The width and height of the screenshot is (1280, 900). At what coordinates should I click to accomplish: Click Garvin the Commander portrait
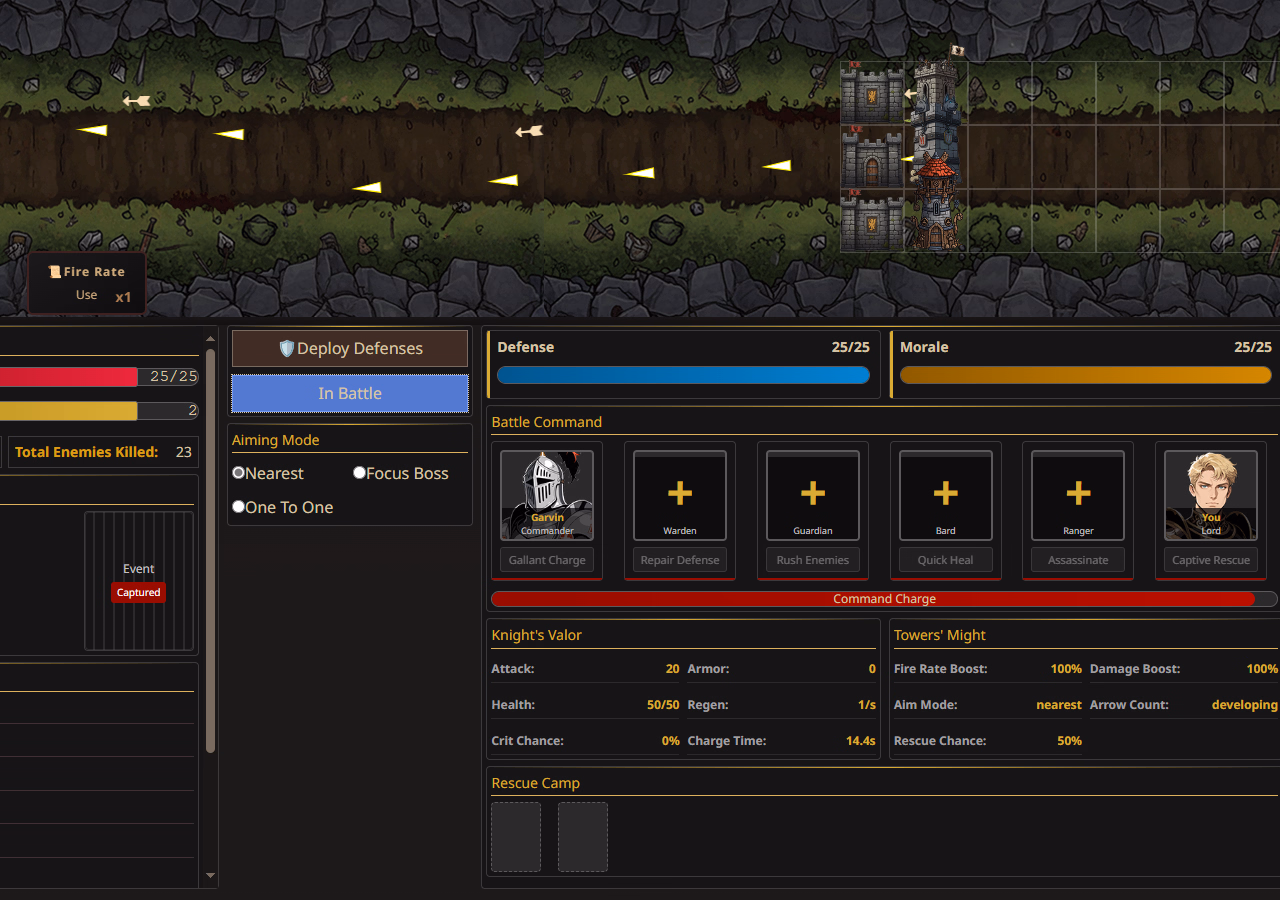[x=546, y=494]
